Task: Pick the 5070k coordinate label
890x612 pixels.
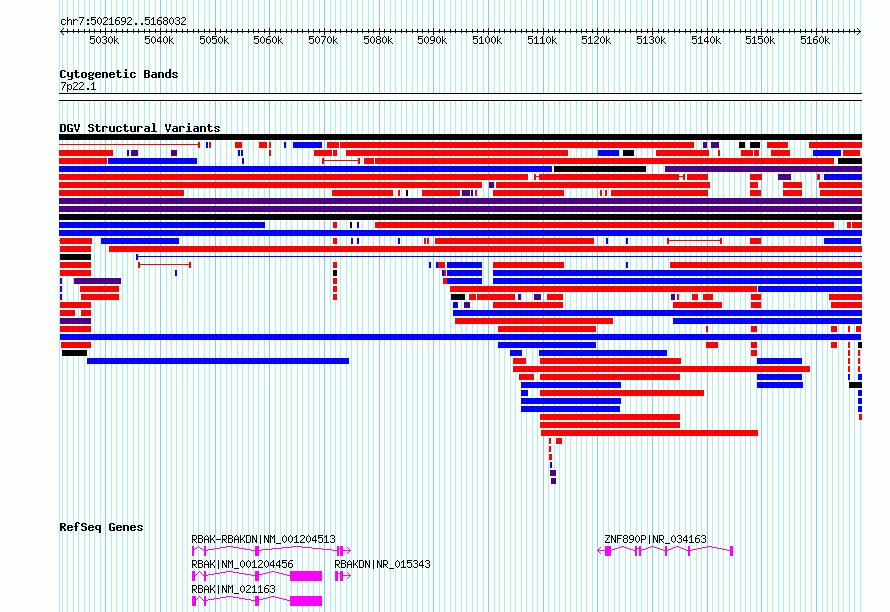Action: [x=323, y=40]
